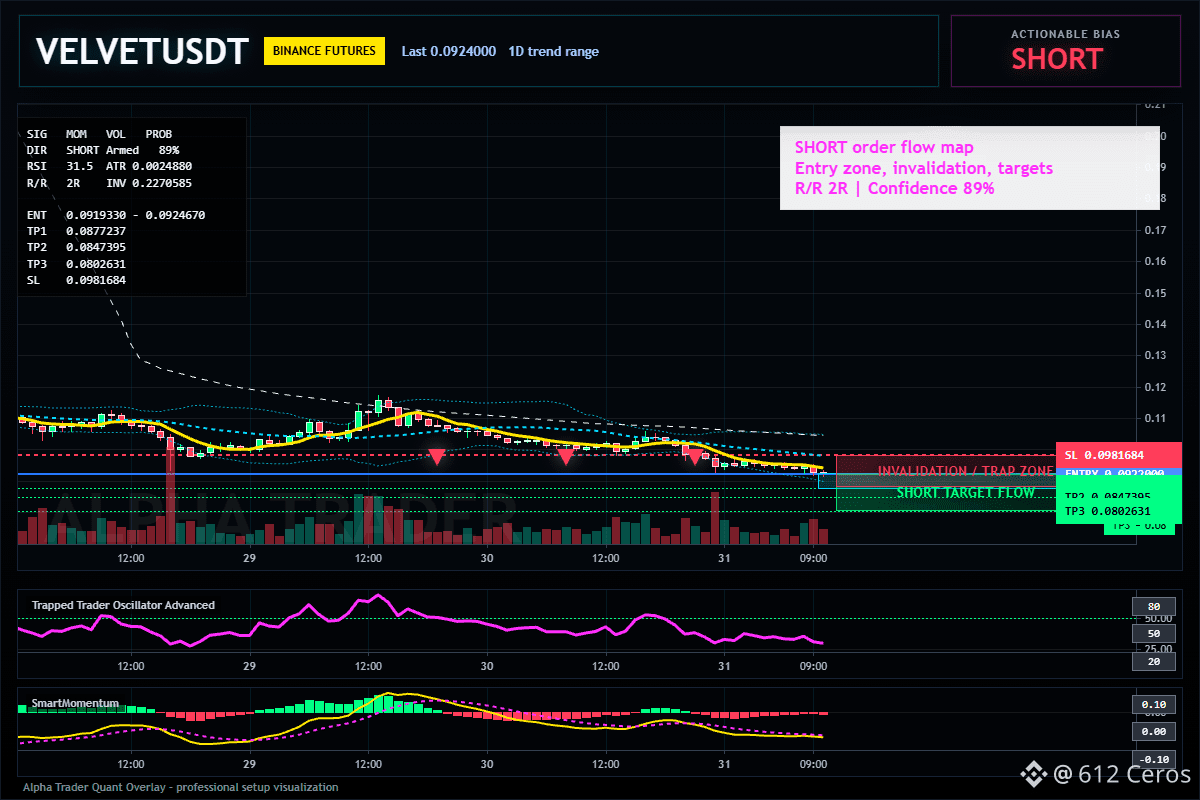Click the 80 level badge on oscillator axis
1200x800 pixels.
click(x=1153, y=606)
